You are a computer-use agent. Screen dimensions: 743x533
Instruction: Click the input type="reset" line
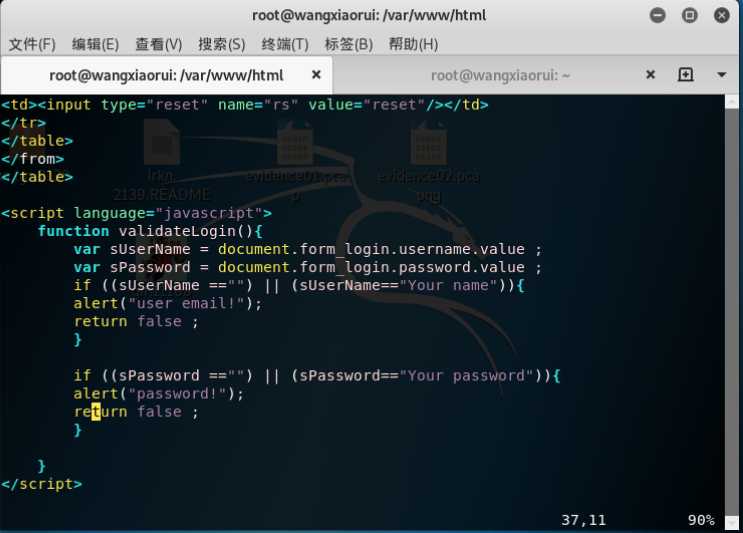point(245,105)
